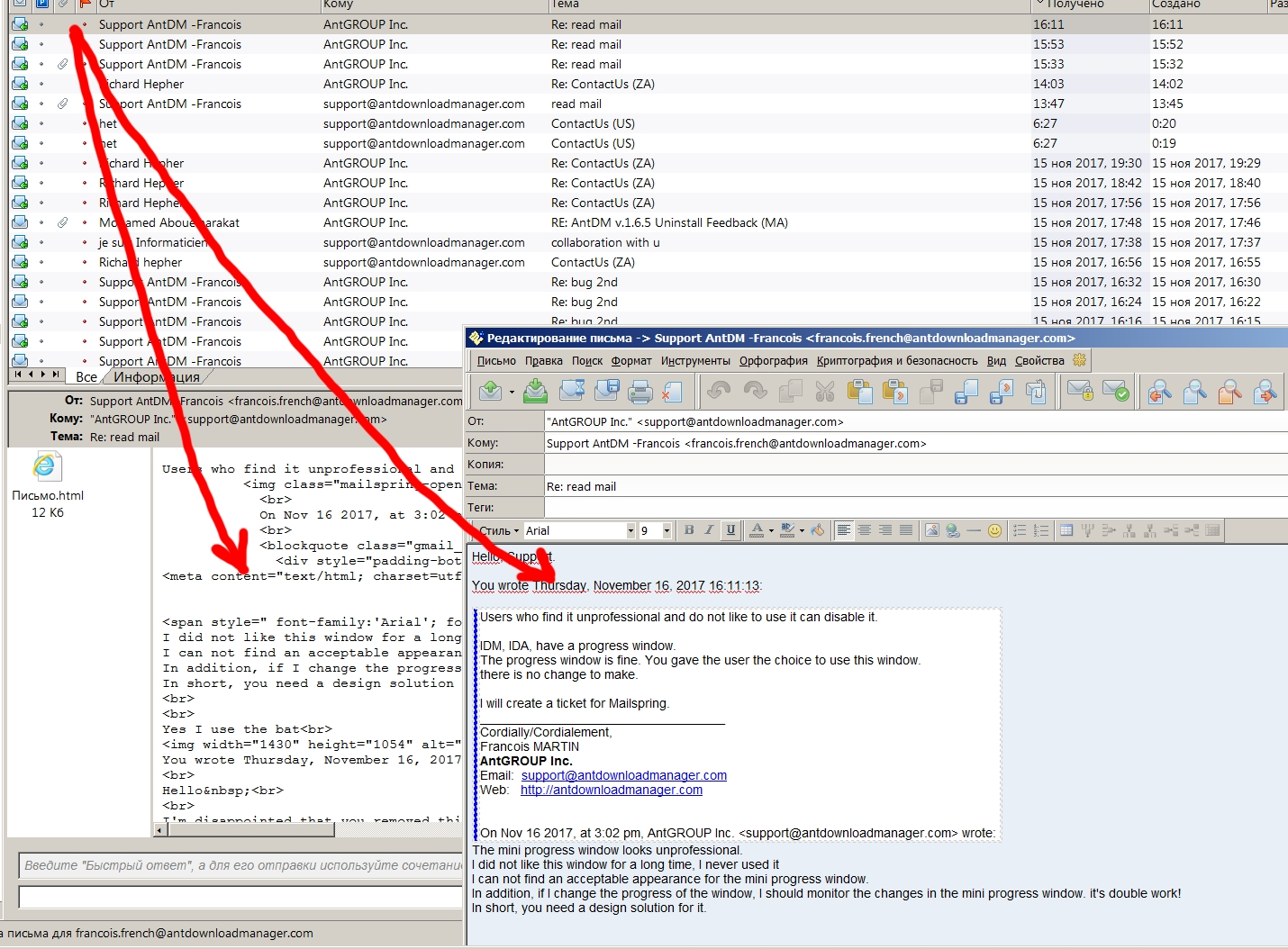
Task: Open the Формат menu
Action: pyautogui.click(x=631, y=360)
